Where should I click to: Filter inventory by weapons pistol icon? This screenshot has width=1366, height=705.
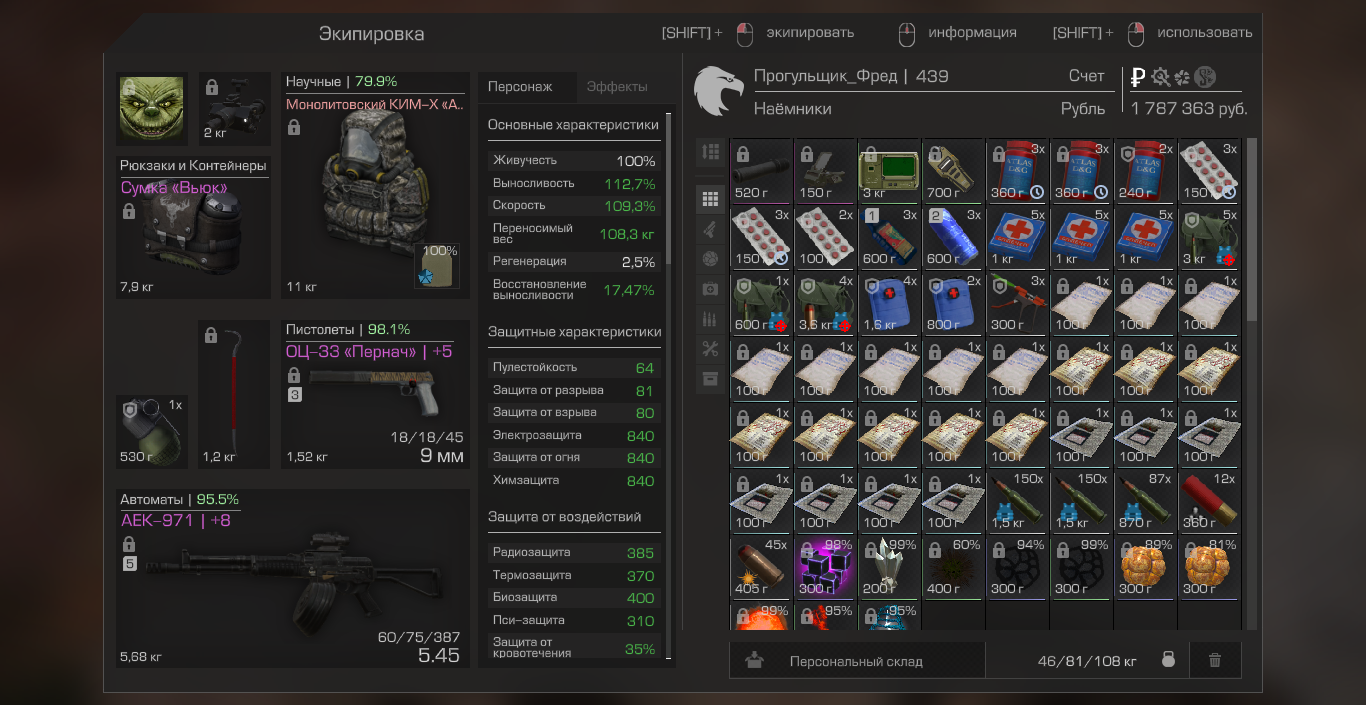711,229
